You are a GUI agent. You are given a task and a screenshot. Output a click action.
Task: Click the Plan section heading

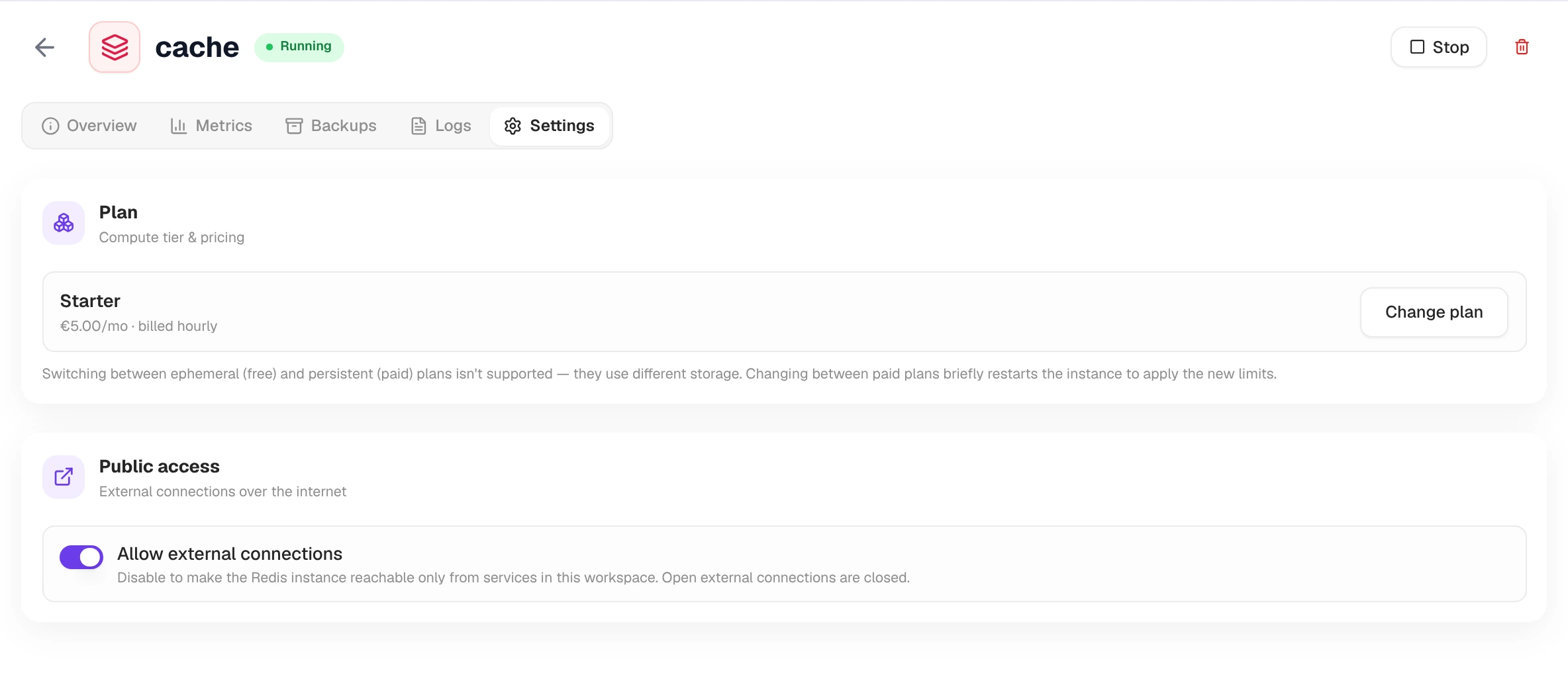119,212
